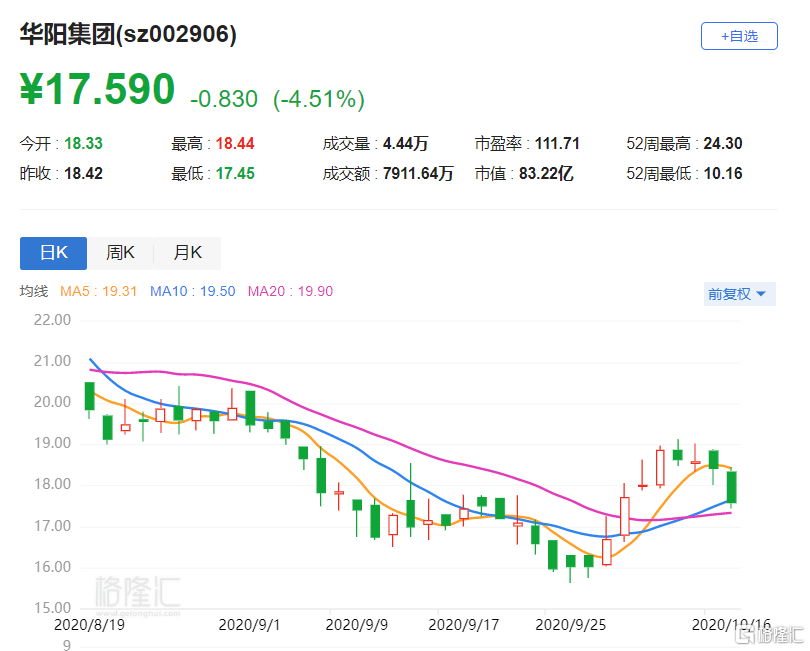Select the 日K daily chart tab
Screen dimensions: 810x651
53,253
